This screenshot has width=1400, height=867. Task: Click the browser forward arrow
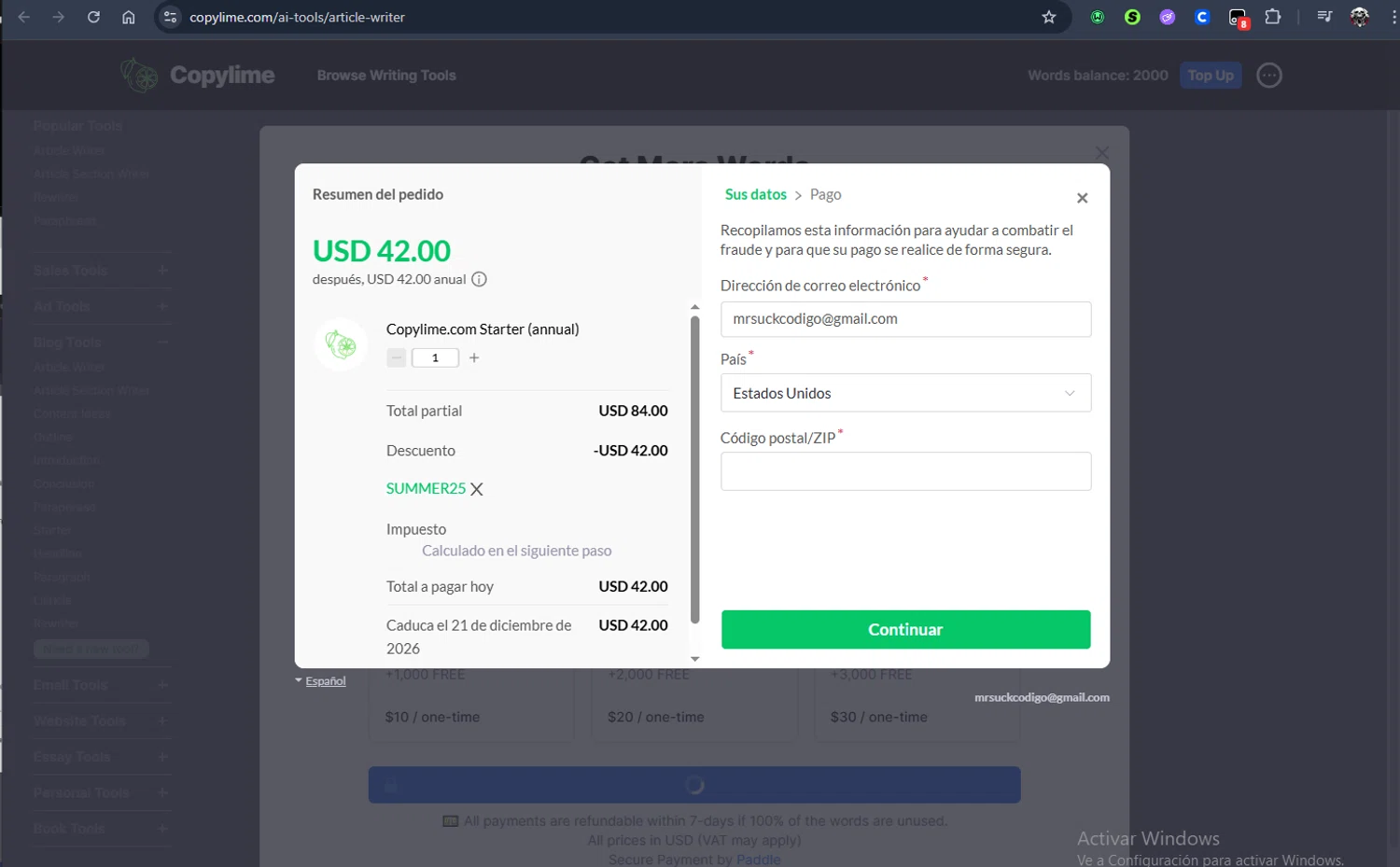(x=59, y=17)
